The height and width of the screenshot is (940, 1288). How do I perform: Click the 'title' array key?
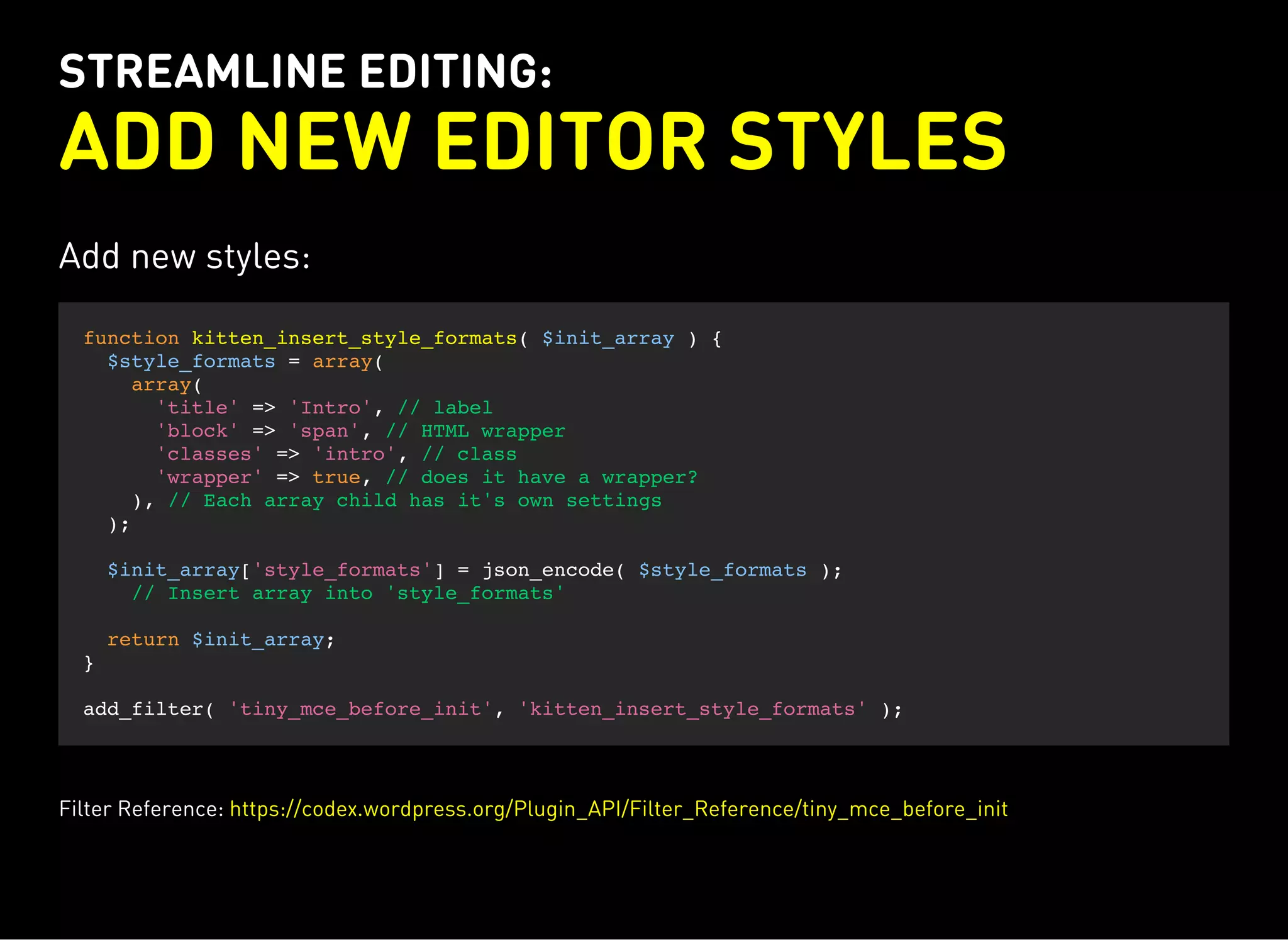point(197,408)
